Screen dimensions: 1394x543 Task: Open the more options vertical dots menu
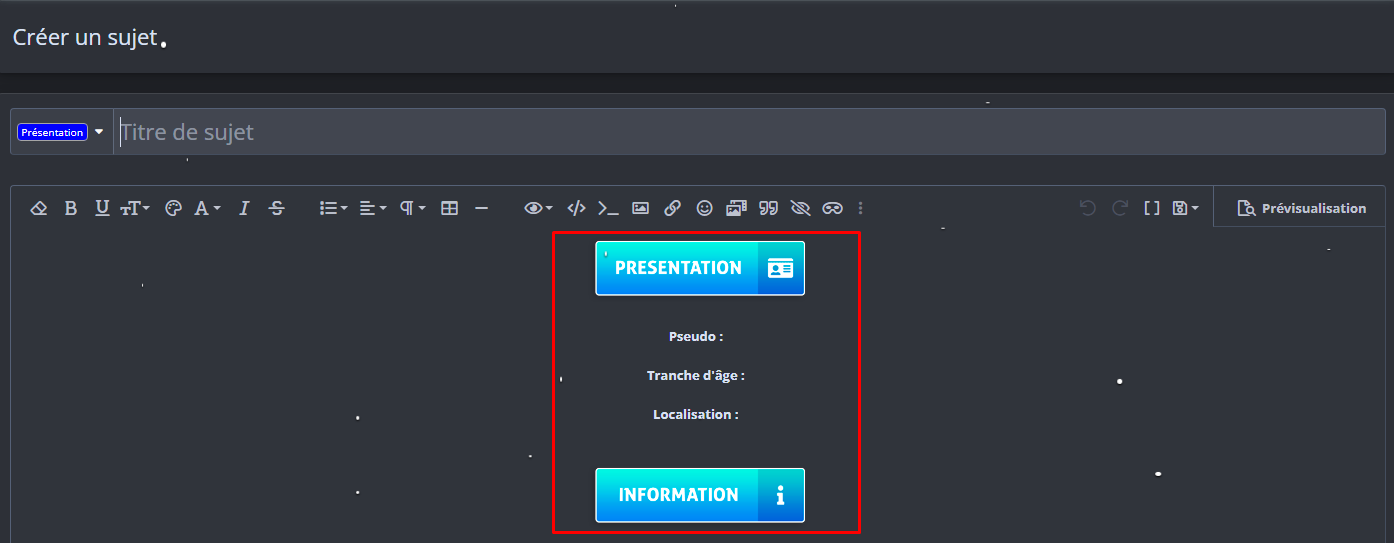pos(861,208)
